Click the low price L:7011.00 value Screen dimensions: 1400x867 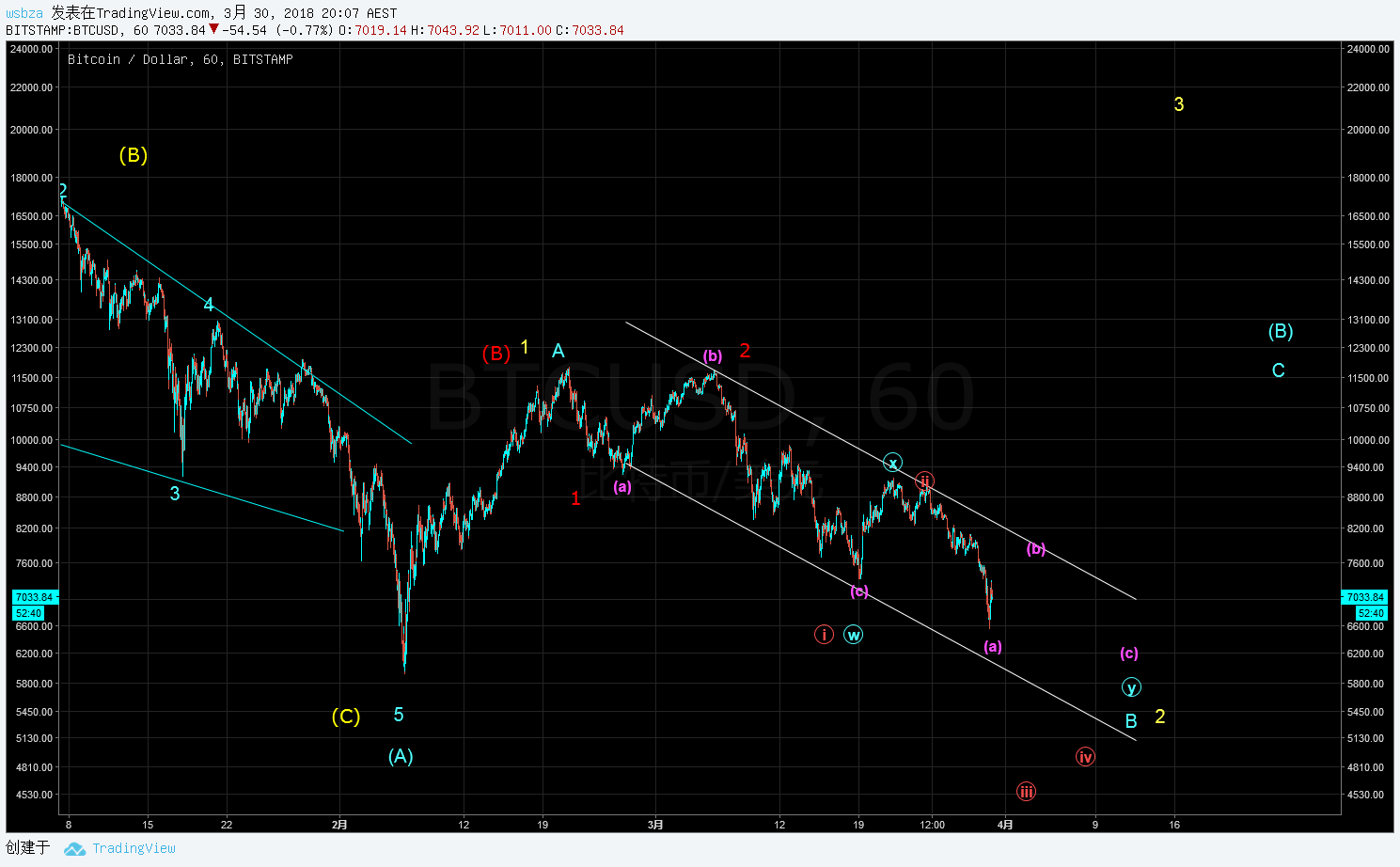[x=517, y=30]
